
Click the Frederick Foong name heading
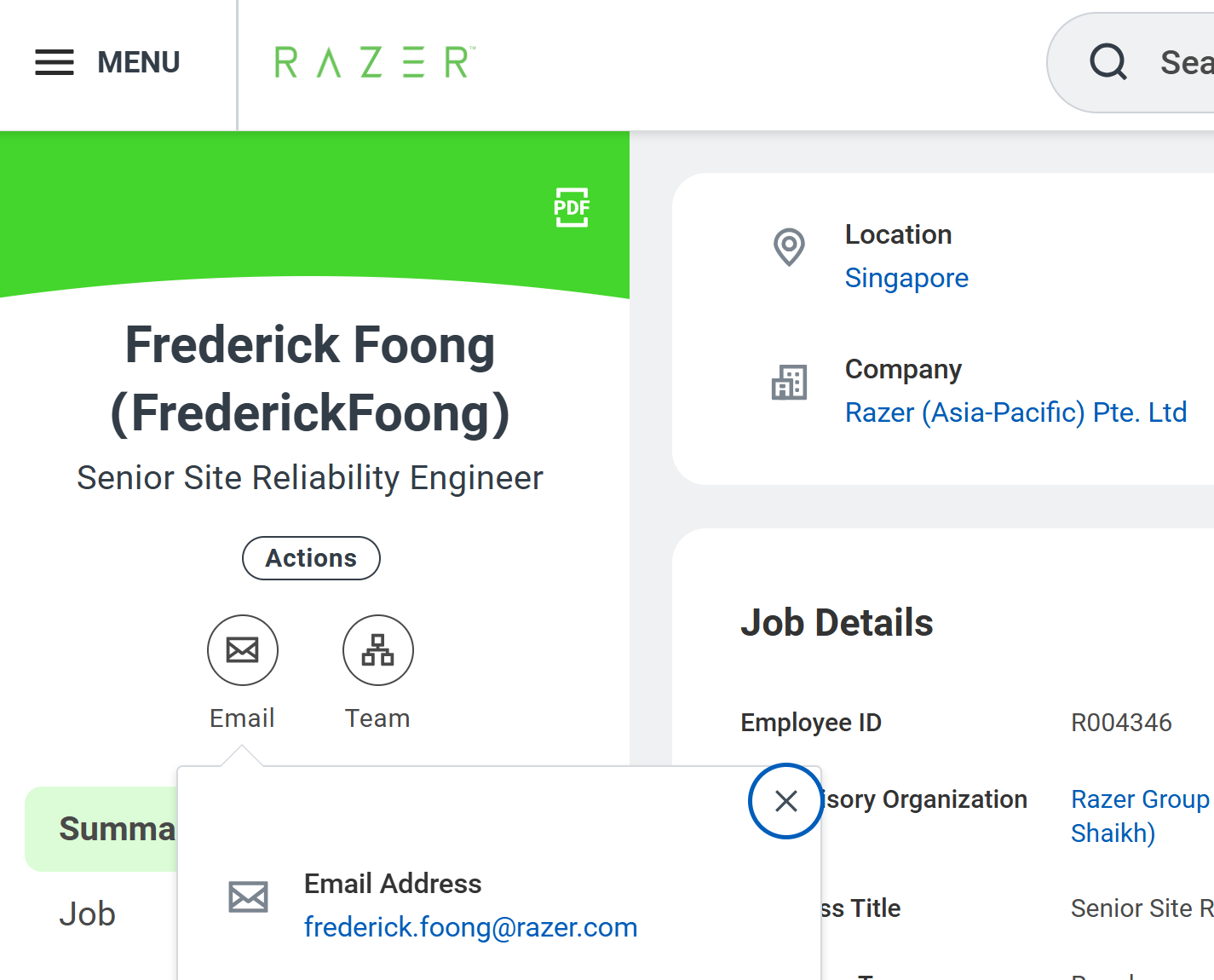(x=310, y=379)
